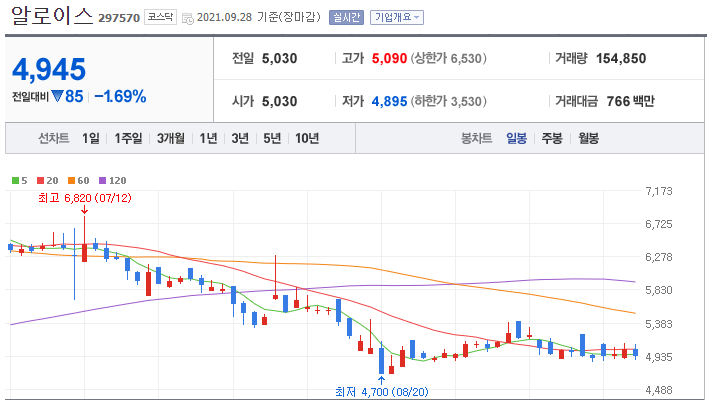Switch to 일봉 daily candle chart
The width and height of the screenshot is (707, 400).
pos(516,138)
